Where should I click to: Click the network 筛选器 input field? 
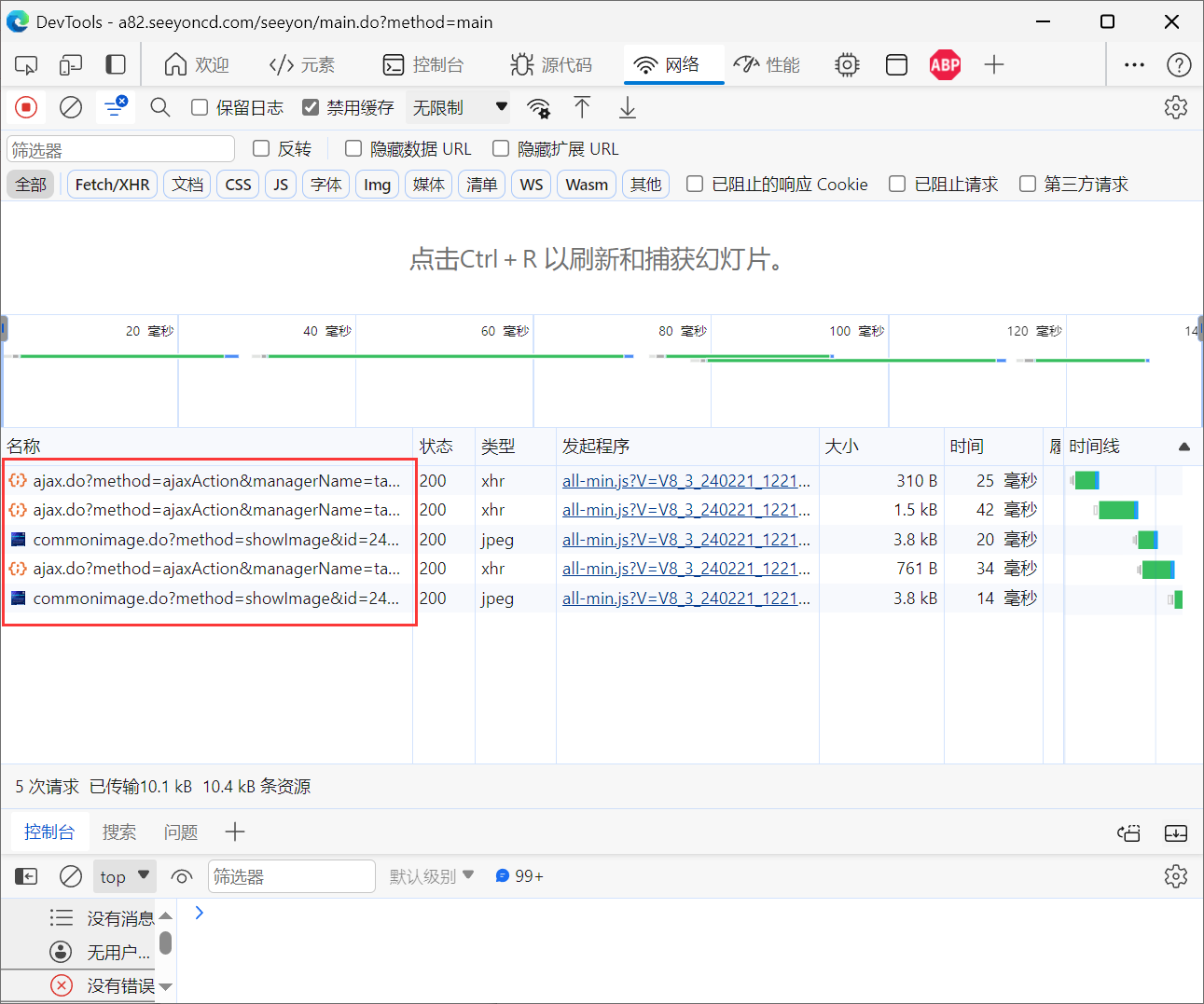[120, 149]
